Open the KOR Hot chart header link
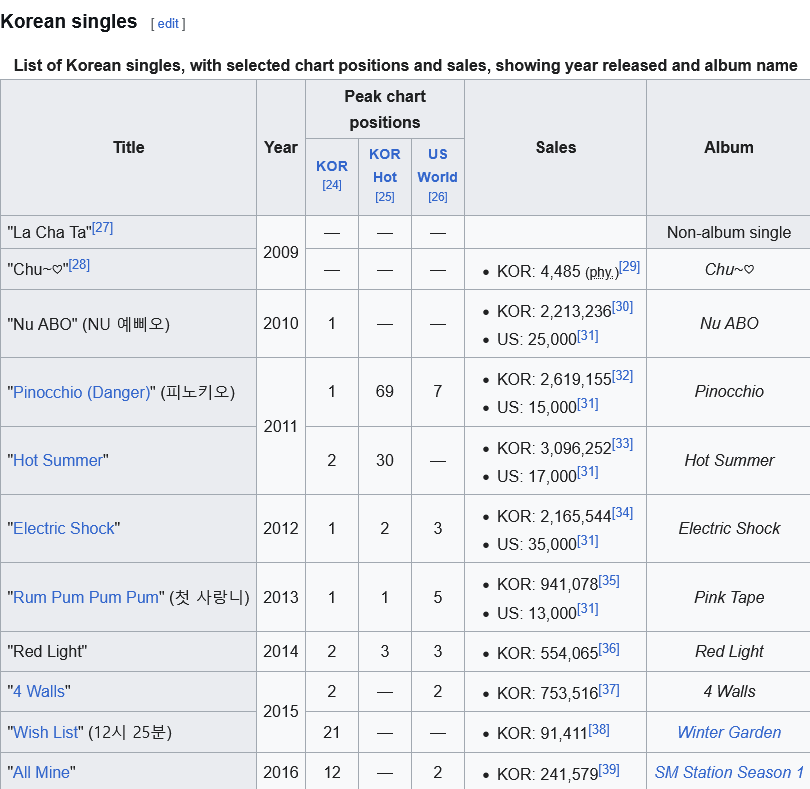Screen dimensions: 810x789 385,165
